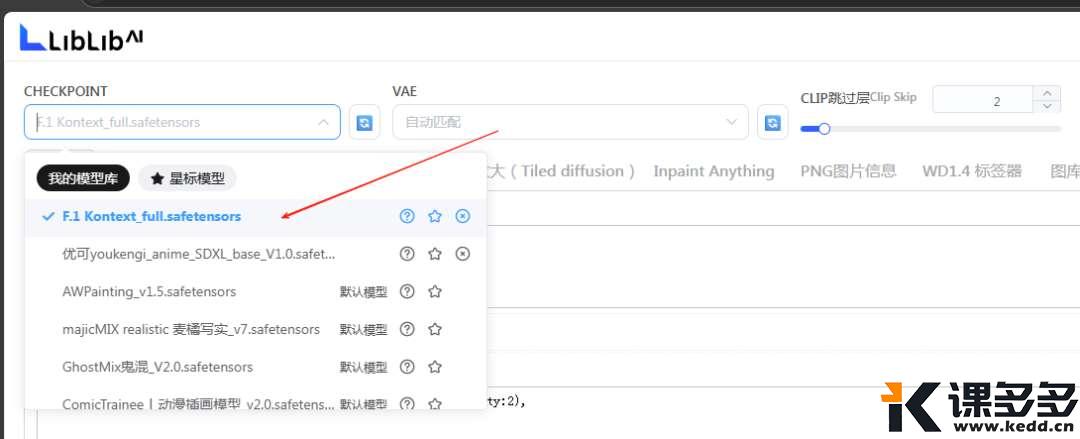Select GhostMix鬼混_V2.0.safetensors checkpoint
Image resolution: width=1080 pixels, height=439 pixels.
(x=255, y=367)
